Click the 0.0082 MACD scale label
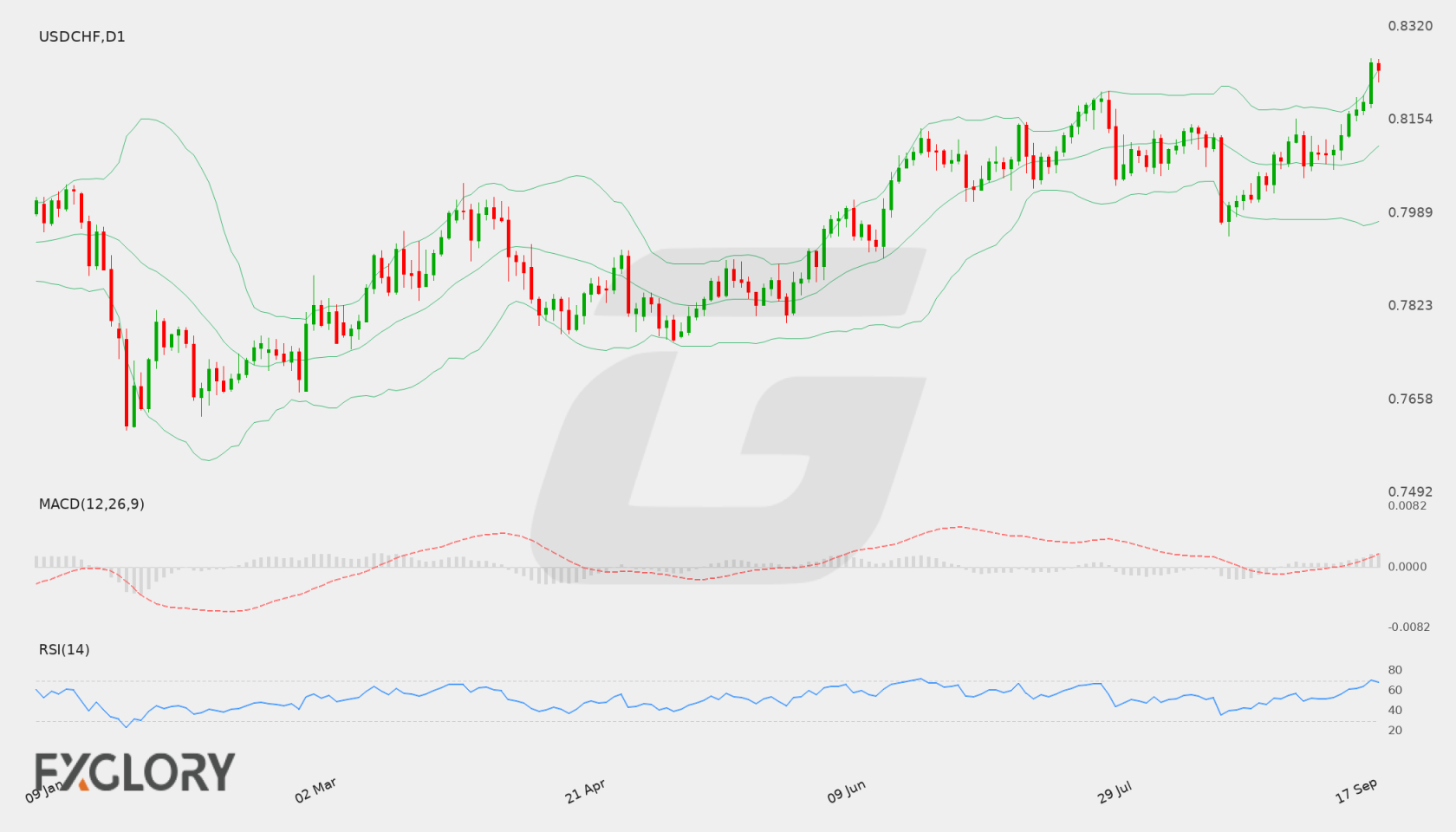This screenshot has height=832, width=1456. (x=1407, y=505)
